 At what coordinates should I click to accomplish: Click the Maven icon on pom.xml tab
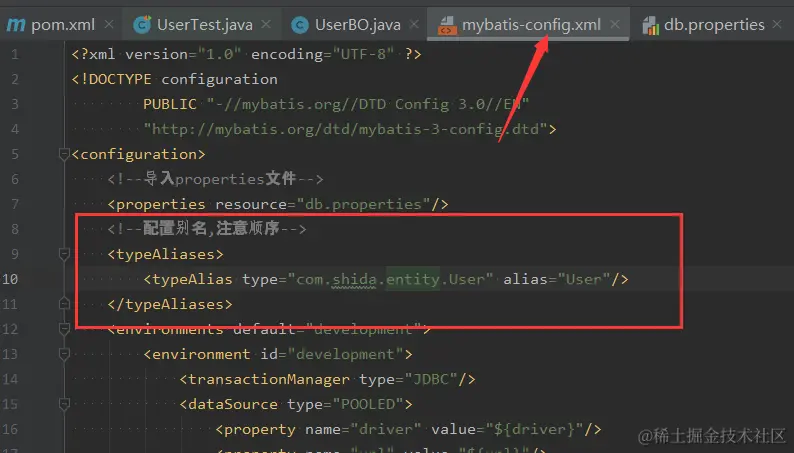16,24
